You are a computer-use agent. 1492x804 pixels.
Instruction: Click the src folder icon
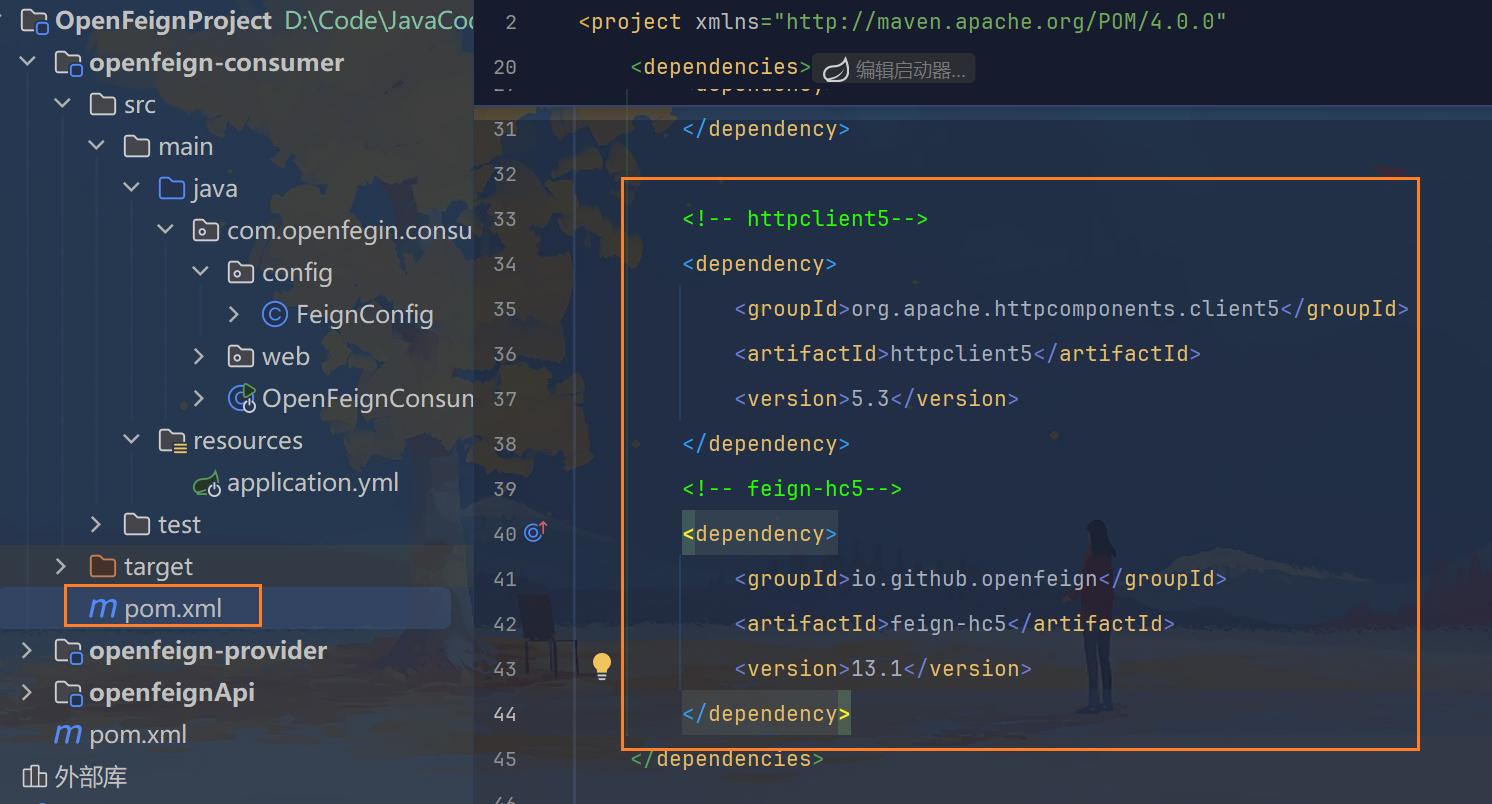coord(102,105)
